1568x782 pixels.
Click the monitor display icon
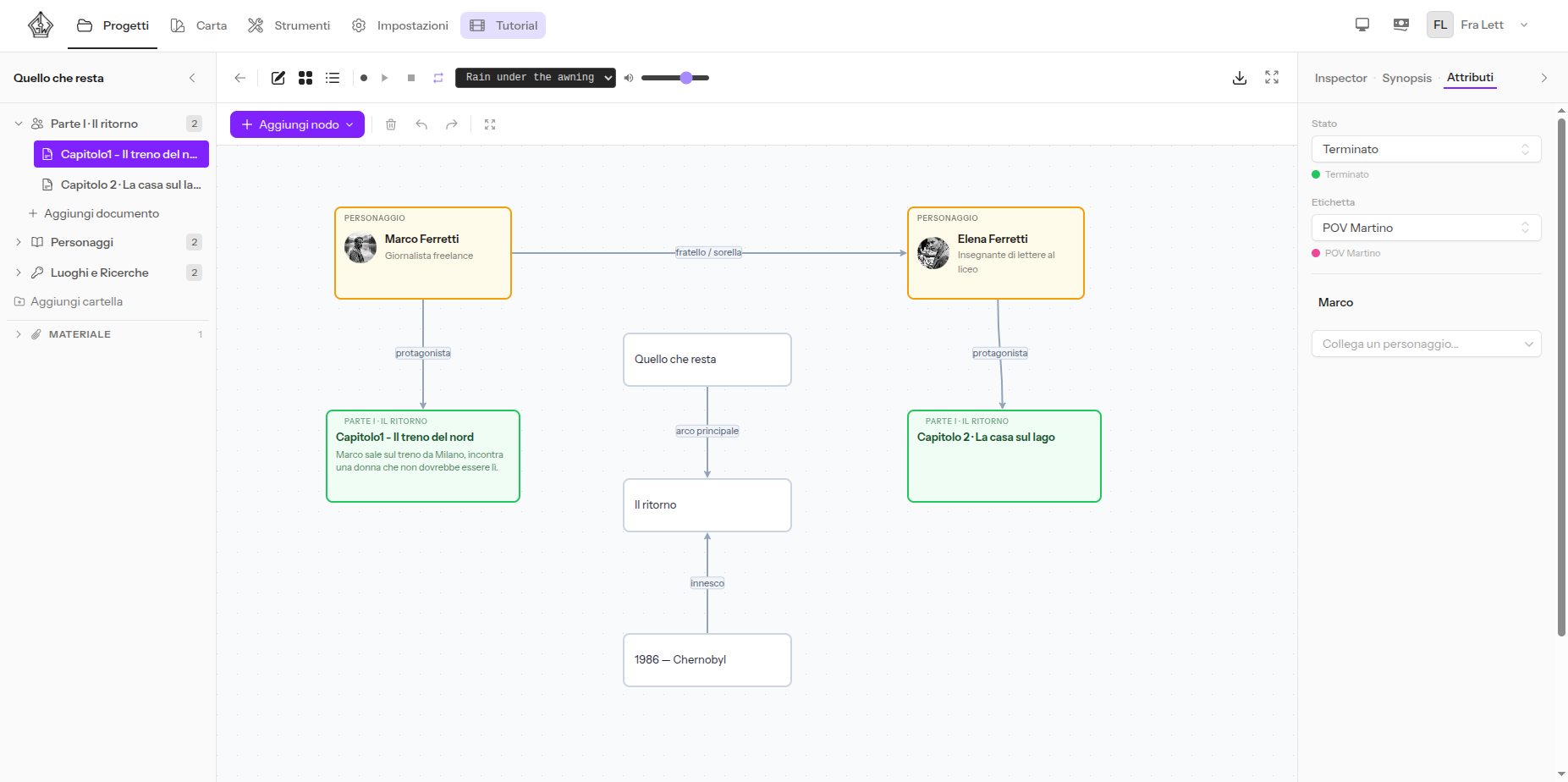(1362, 25)
